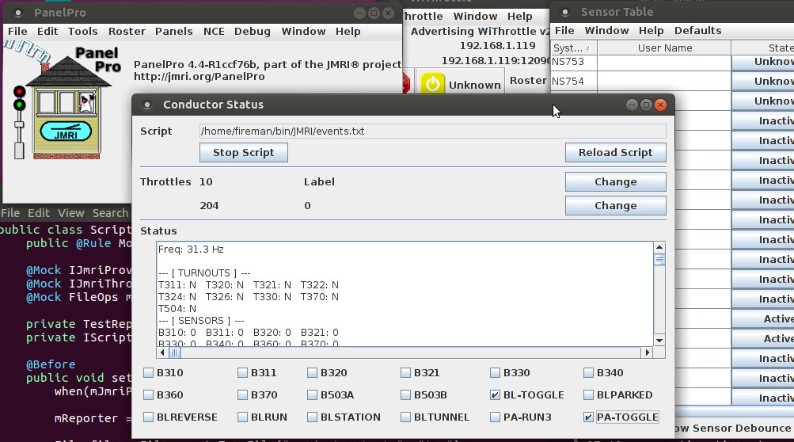Image resolution: width=794 pixels, height=442 pixels.
Task: Open the Debug menu in PanelPro
Action: [252, 31]
